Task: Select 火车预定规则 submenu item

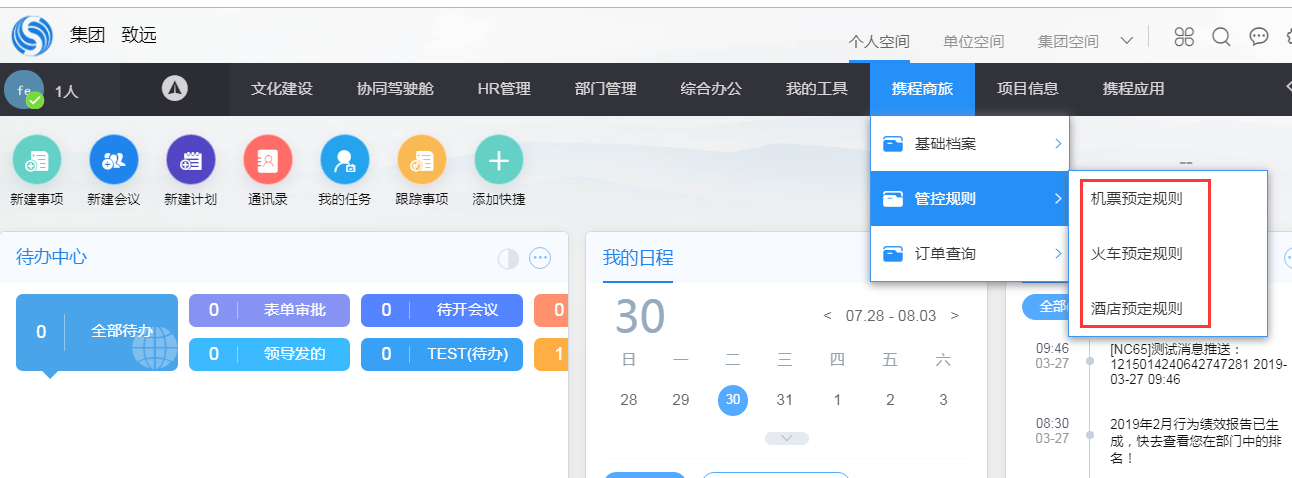Action: [1136, 254]
